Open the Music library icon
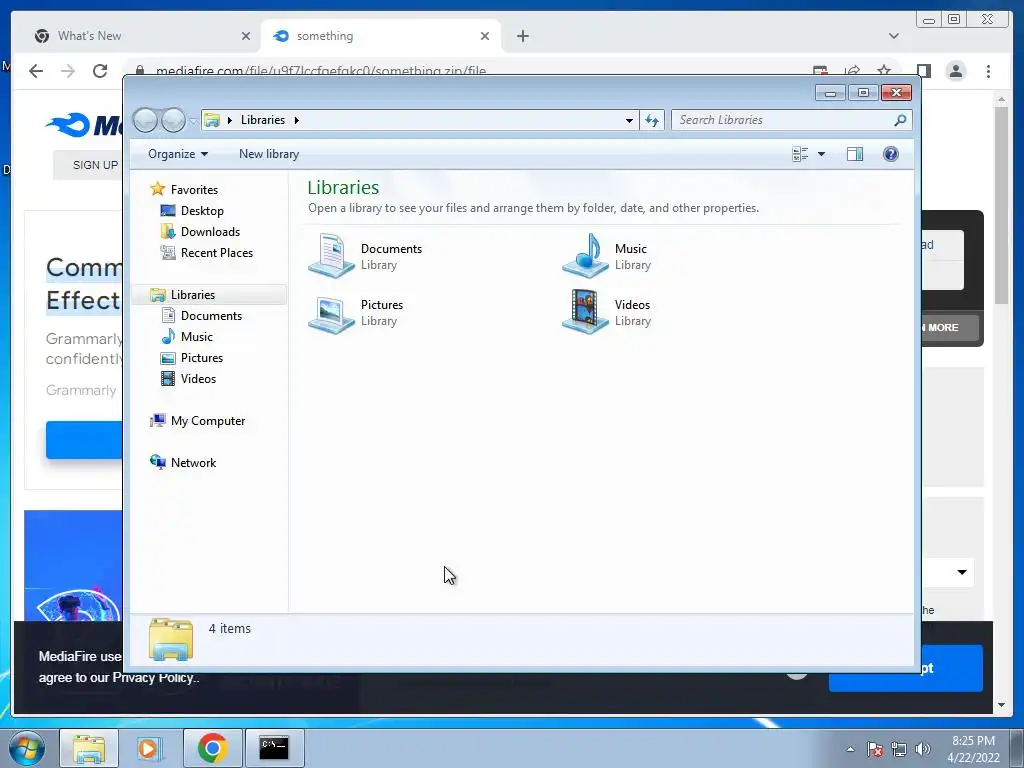 click(585, 256)
